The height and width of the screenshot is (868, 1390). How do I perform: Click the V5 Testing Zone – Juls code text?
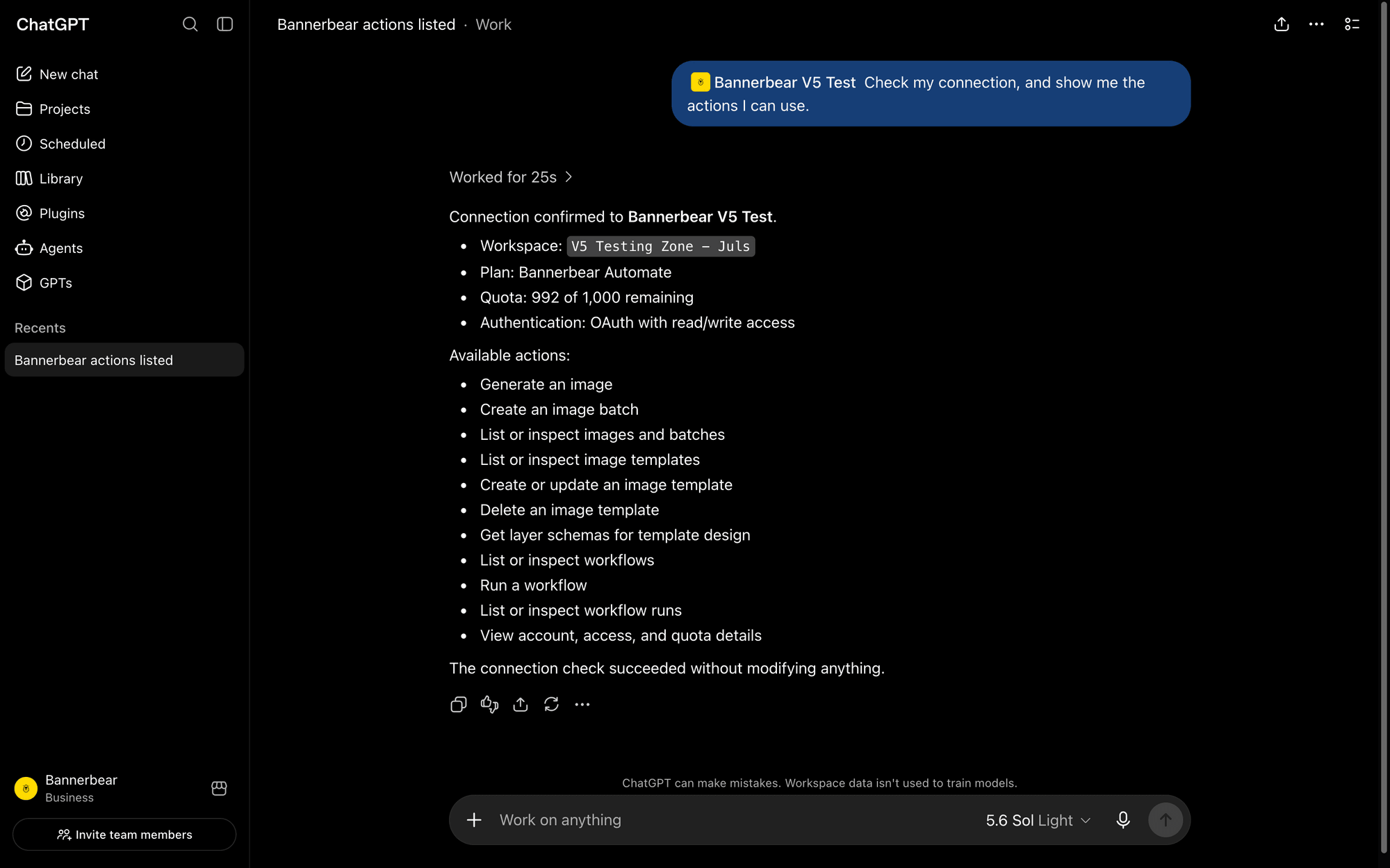660,246
